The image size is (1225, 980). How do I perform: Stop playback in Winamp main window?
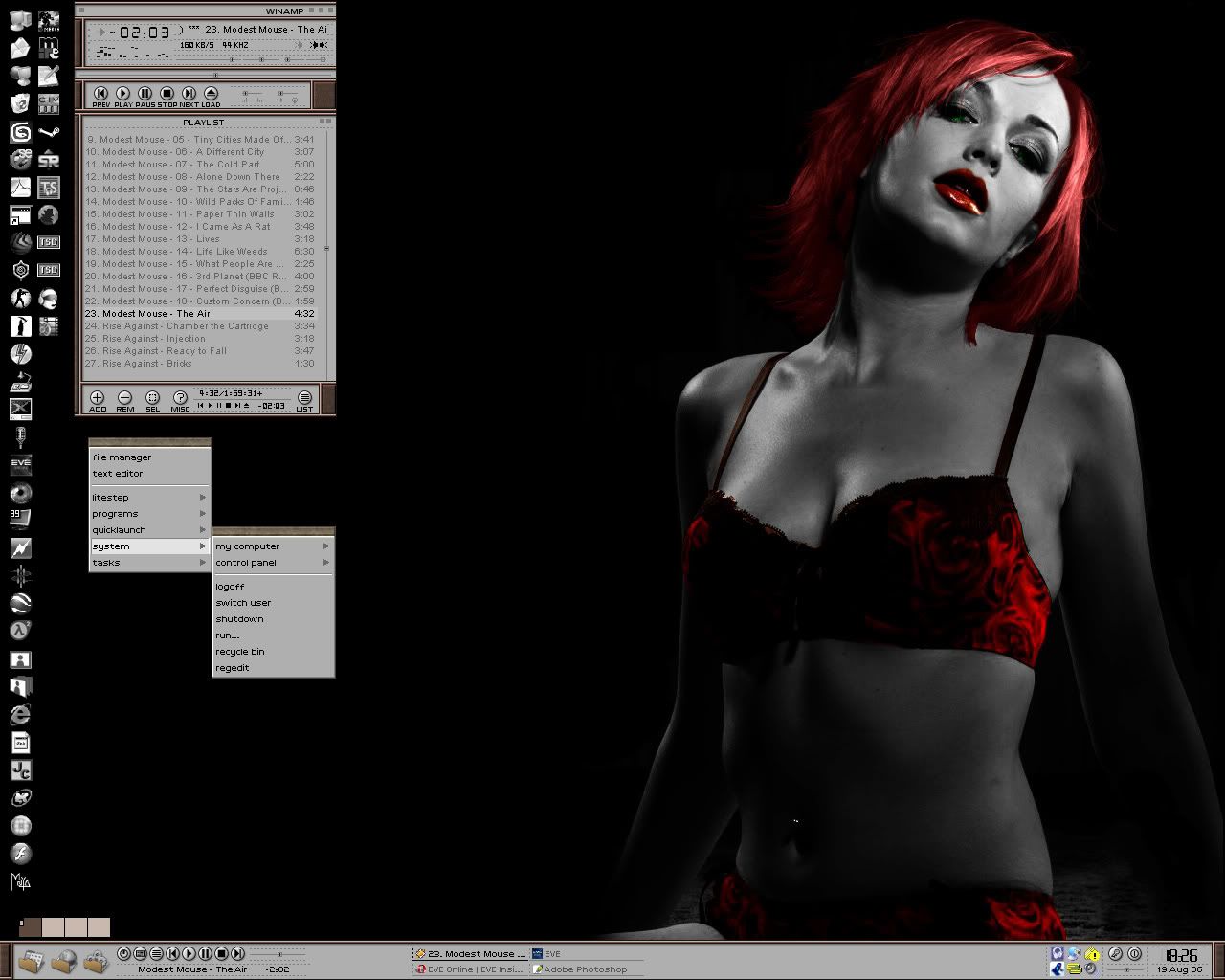point(167,96)
